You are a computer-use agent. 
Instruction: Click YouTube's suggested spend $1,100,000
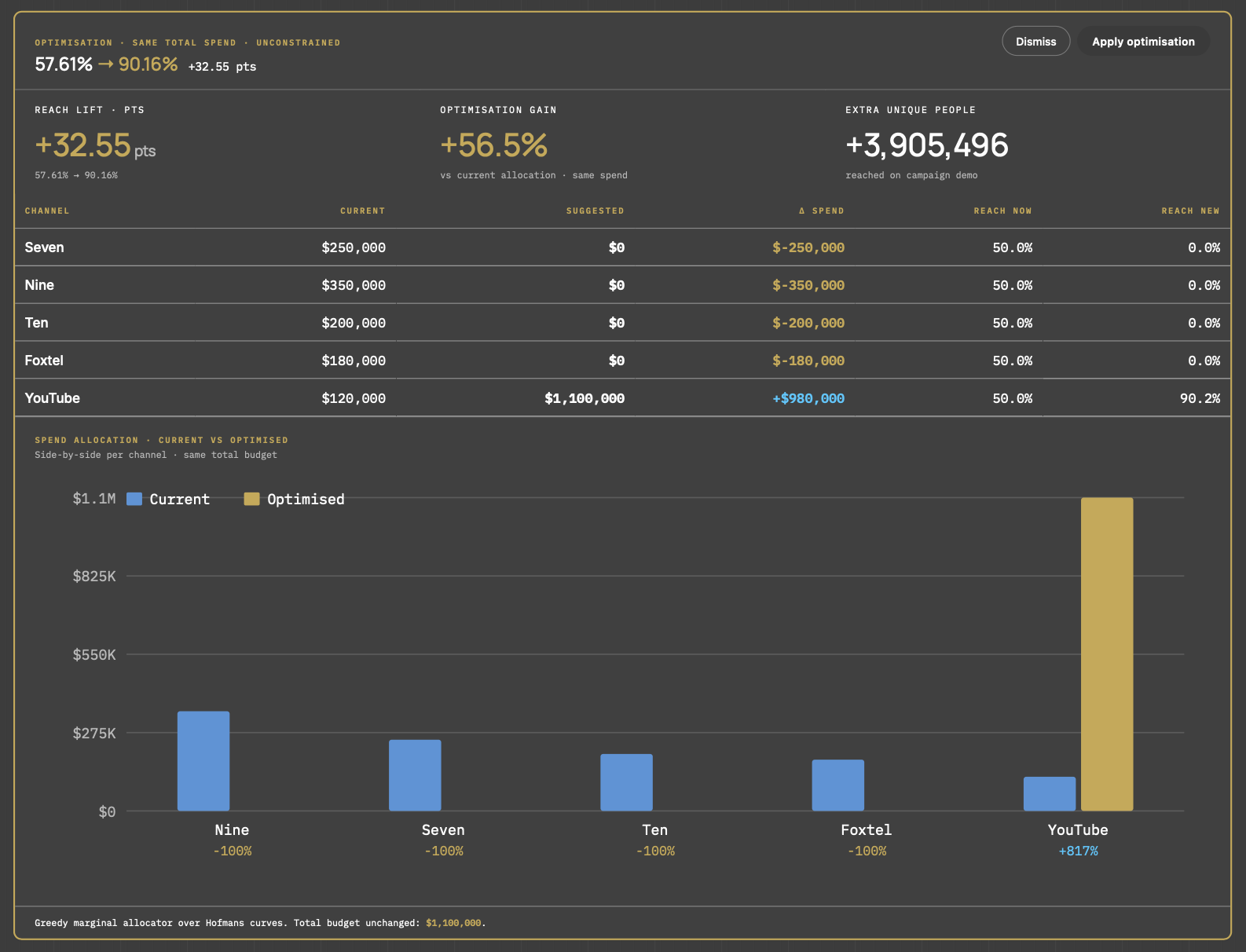point(585,398)
